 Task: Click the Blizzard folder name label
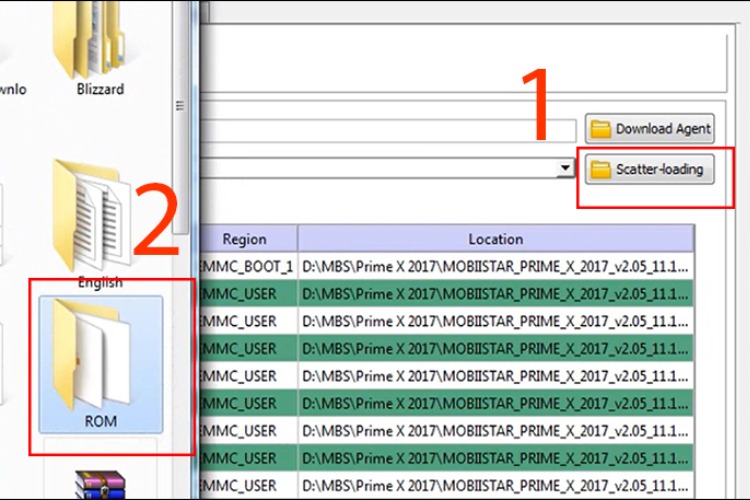click(x=100, y=89)
